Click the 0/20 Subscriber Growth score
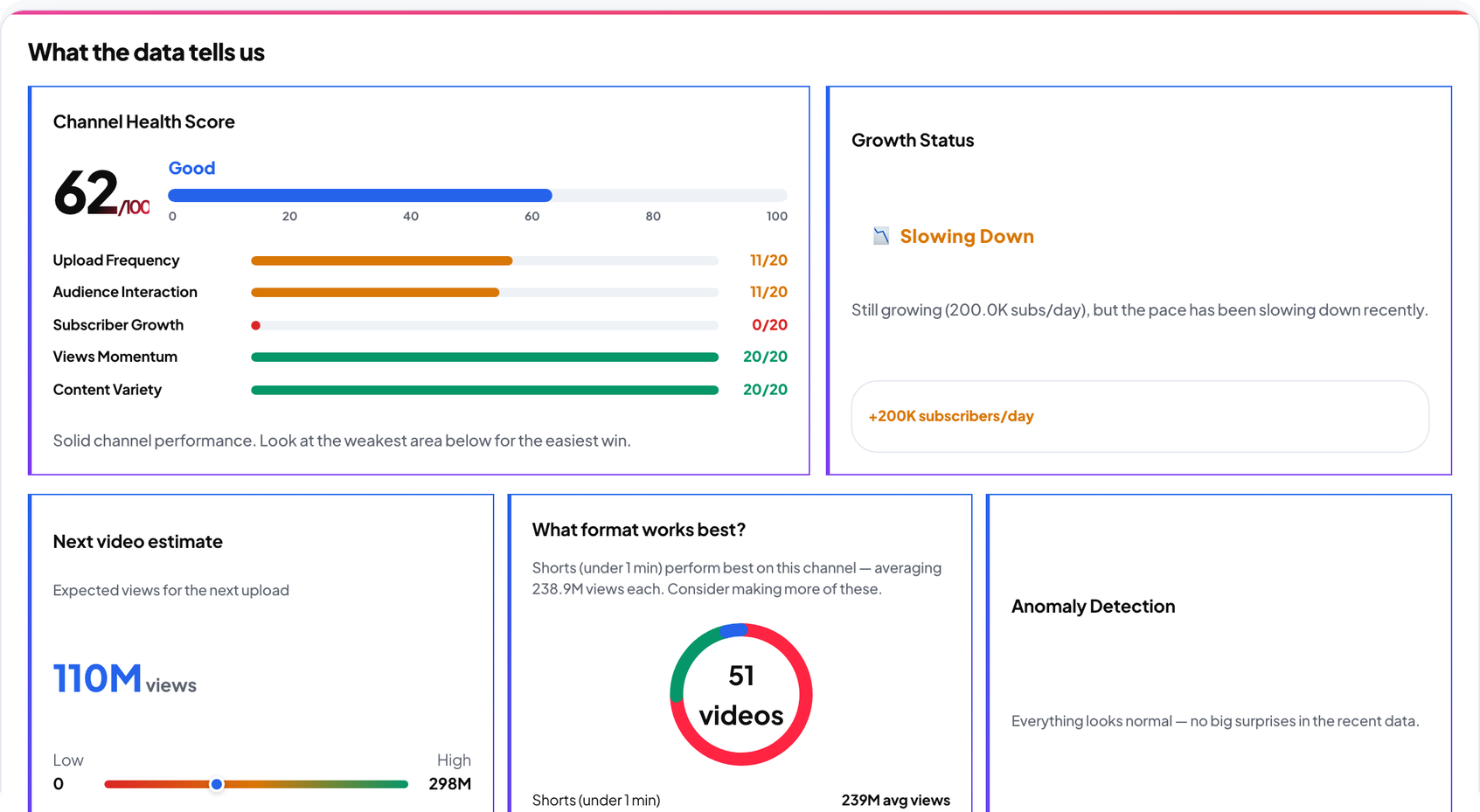This screenshot has height=812, width=1480. point(769,325)
